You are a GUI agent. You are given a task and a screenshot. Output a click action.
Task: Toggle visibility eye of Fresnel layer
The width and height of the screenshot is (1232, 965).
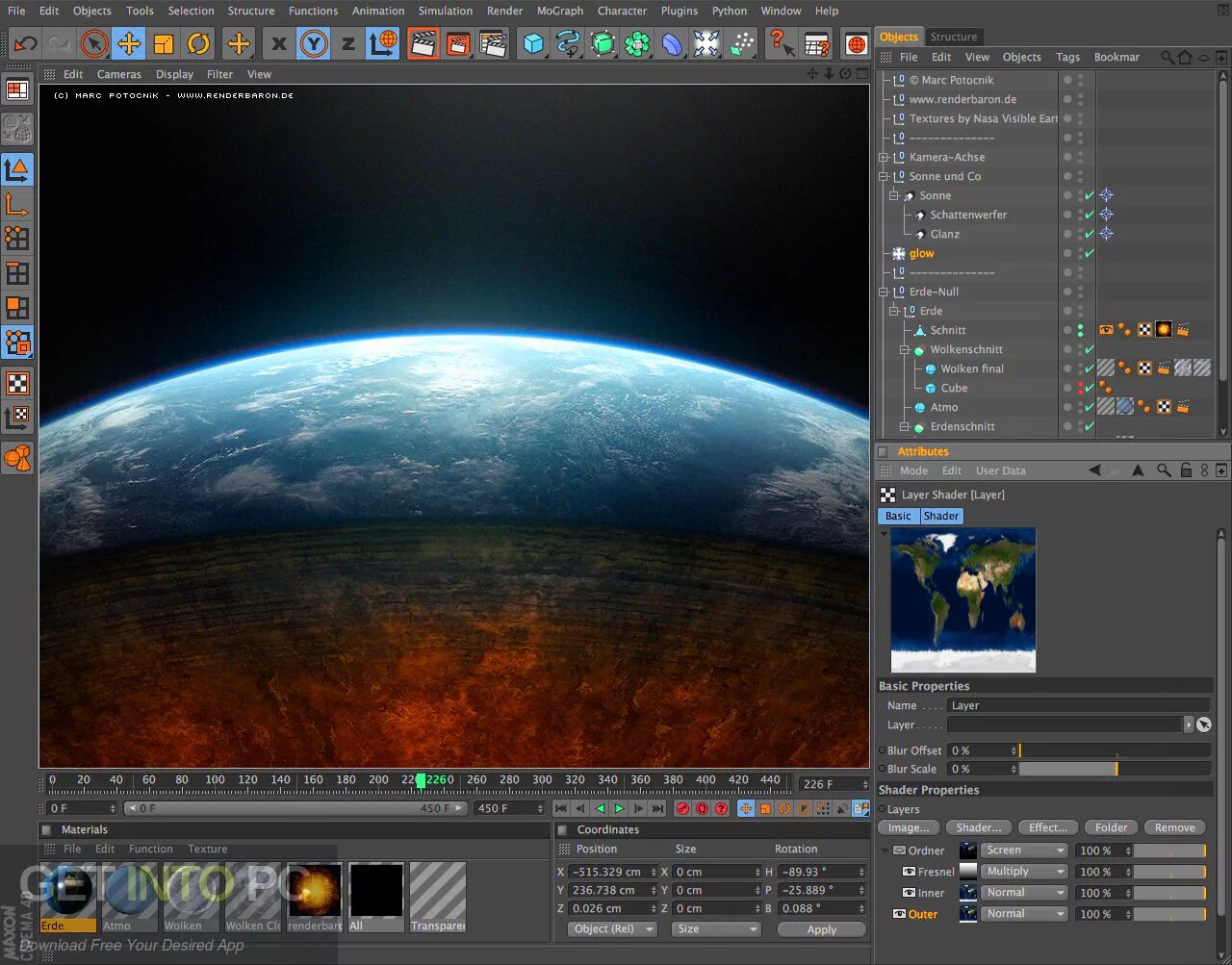coord(908,872)
